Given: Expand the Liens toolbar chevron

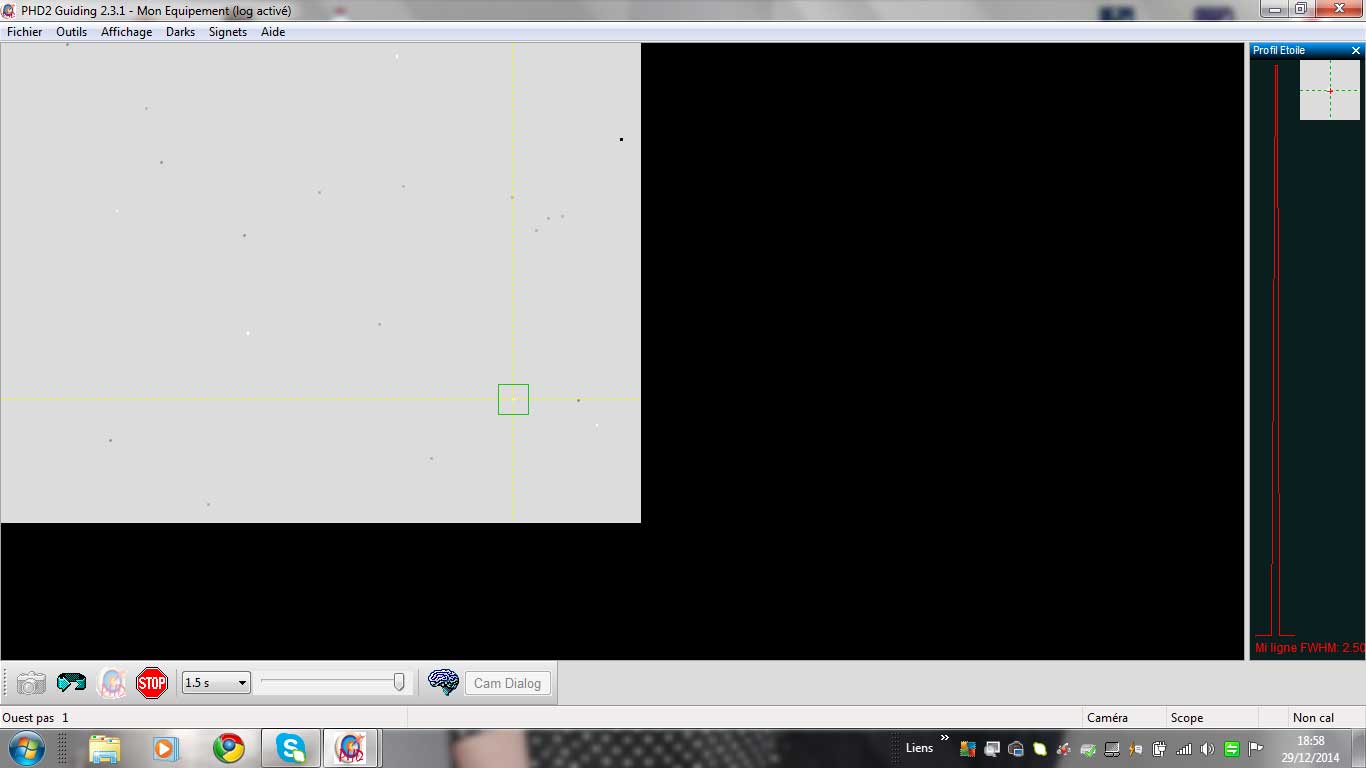Looking at the screenshot, I should pyautogui.click(x=945, y=739).
